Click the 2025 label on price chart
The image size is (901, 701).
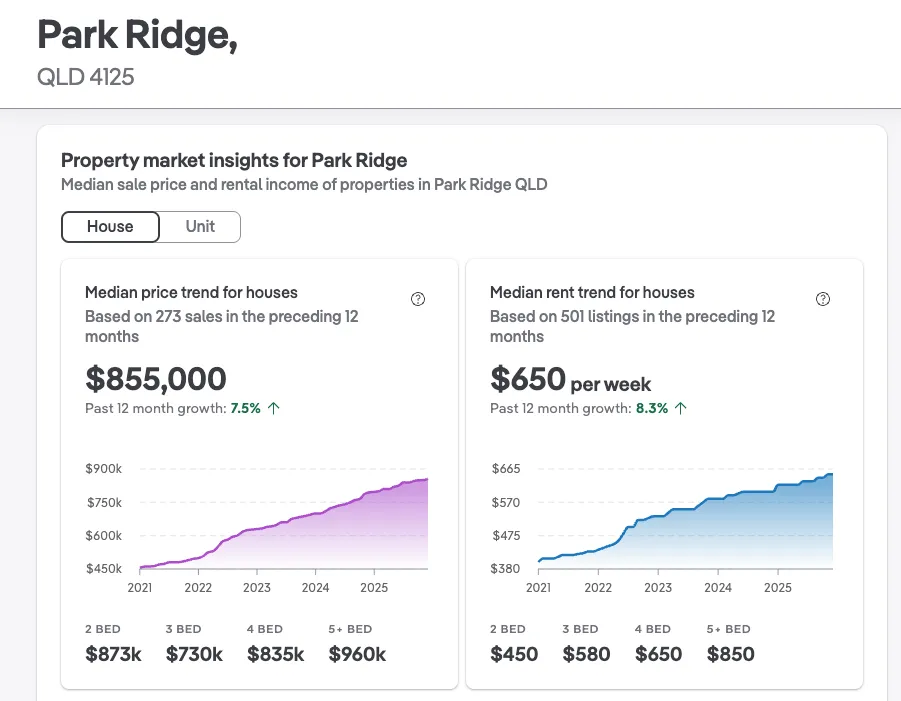[x=374, y=588]
